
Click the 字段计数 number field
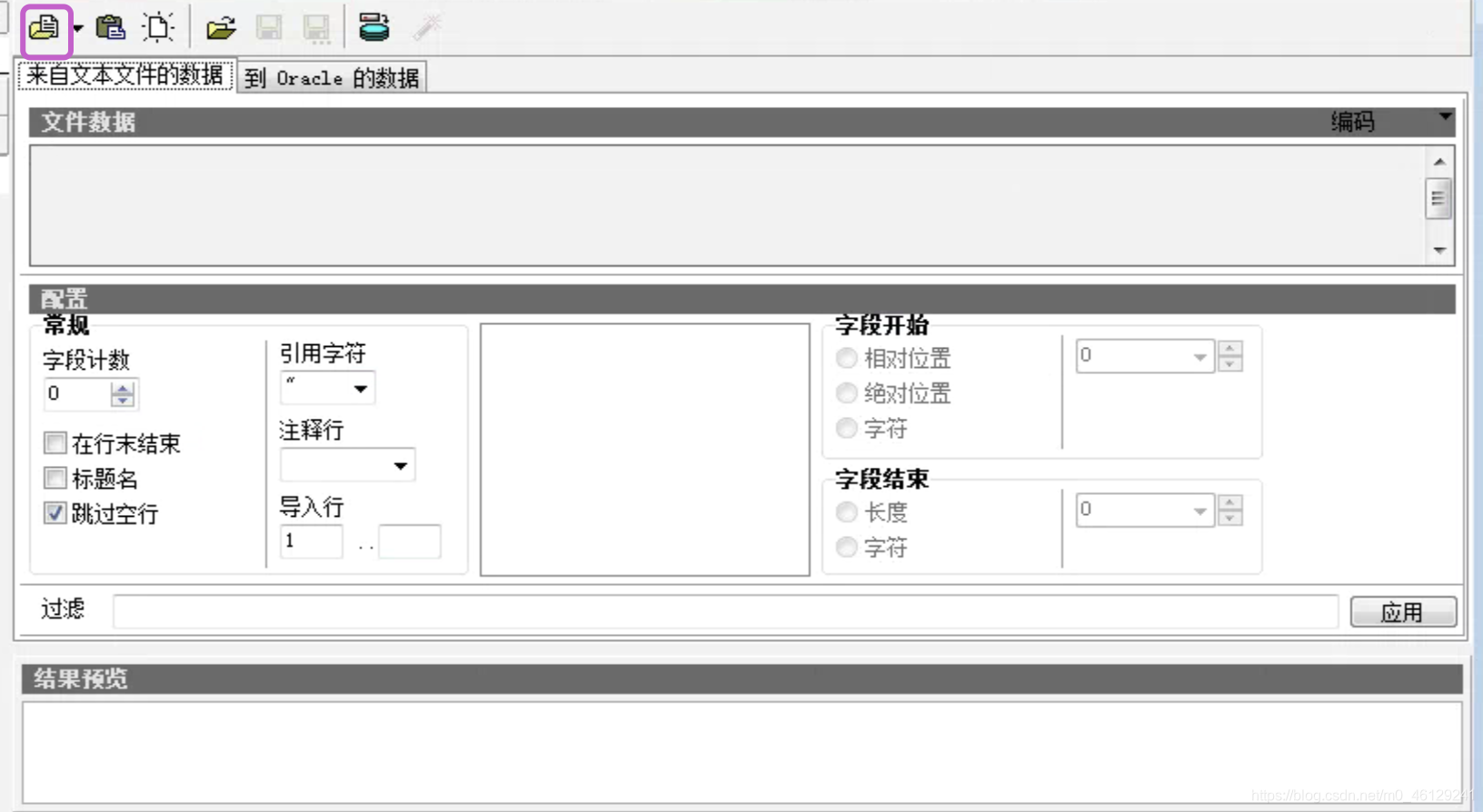coord(77,393)
